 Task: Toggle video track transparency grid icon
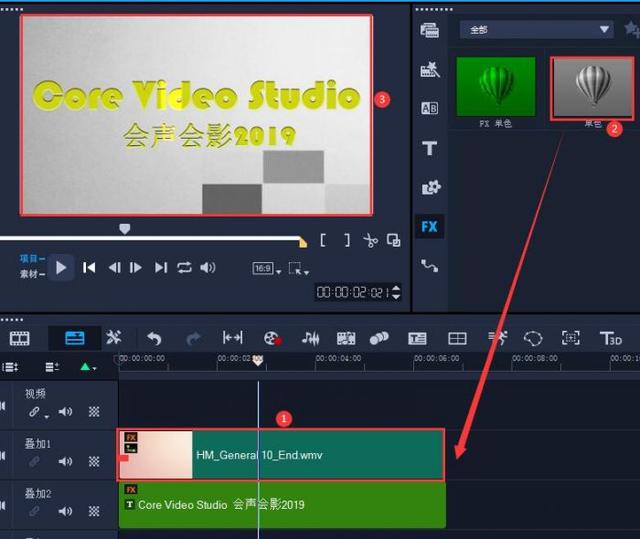(94, 411)
